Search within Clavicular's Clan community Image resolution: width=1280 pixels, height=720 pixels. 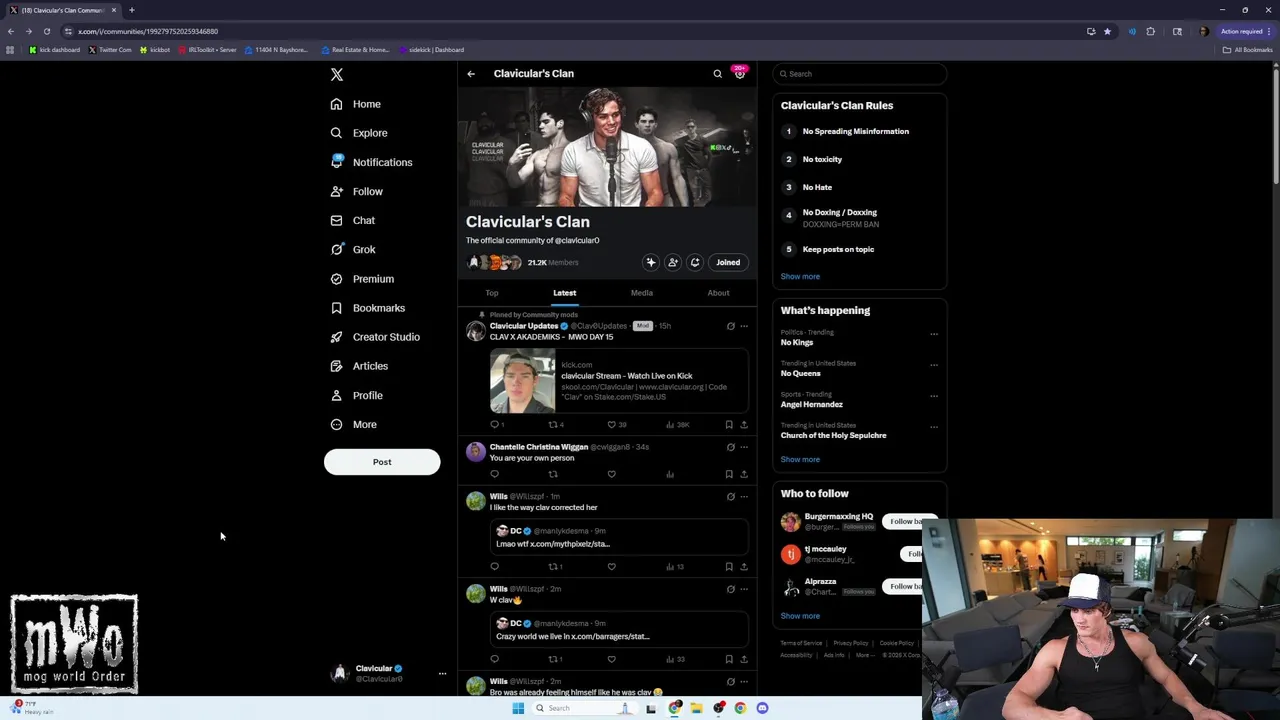pos(717,74)
